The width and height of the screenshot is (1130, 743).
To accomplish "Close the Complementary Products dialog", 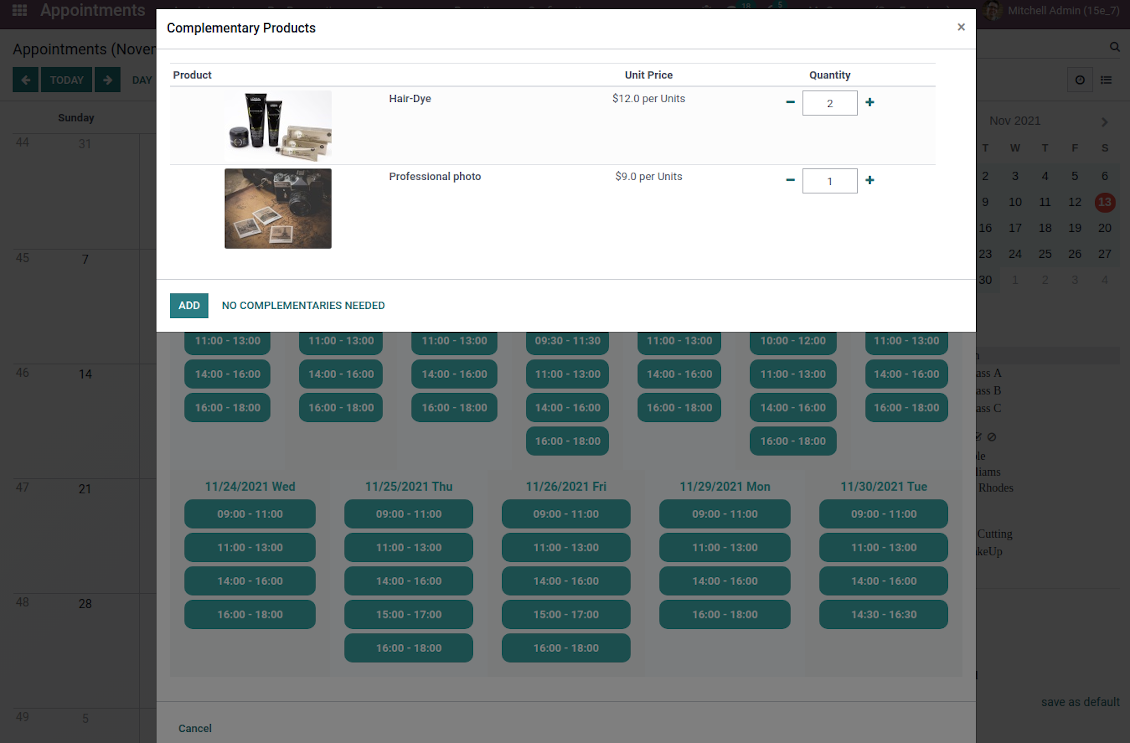I will pyautogui.click(x=961, y=27).
